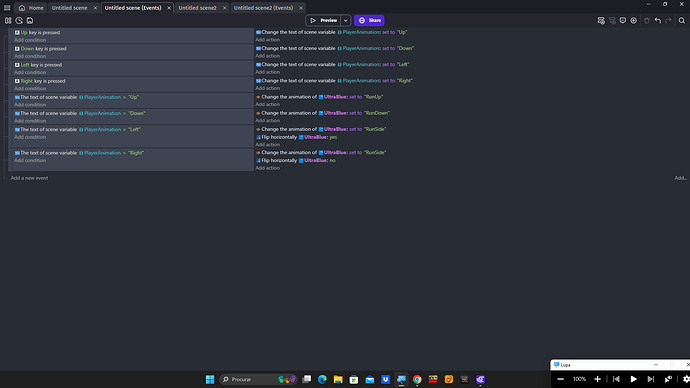The width and height of the screenshot is (690, 388).
Task: Click Add condition under Up key event
Action: click(30, 40)
